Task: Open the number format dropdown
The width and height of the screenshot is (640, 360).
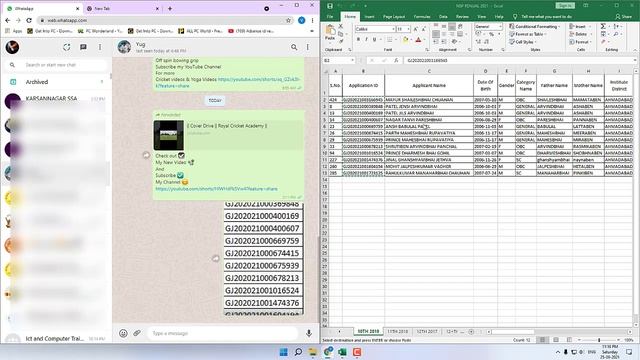Action: click(x=500, y=27)
